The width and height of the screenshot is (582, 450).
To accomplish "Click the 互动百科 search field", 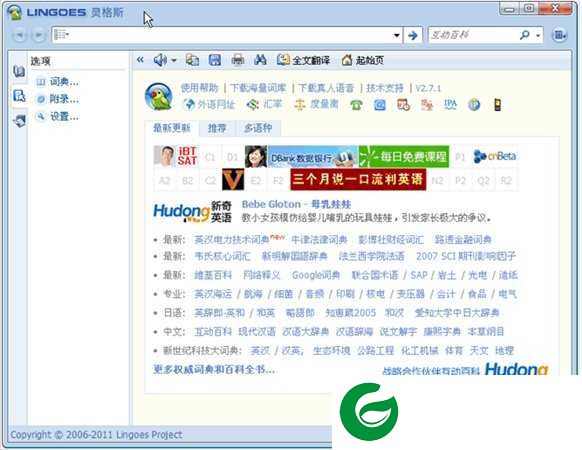I will 473,35.
